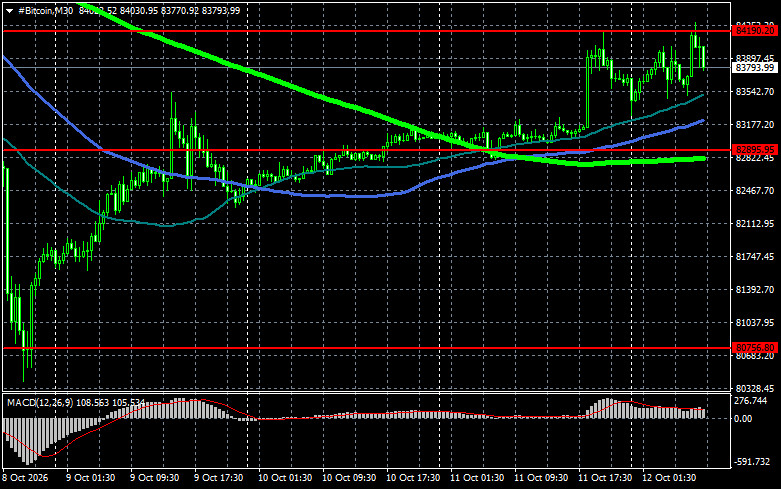
Task: Select the 84030.95 high value in title
Action: tap(138, 10)
